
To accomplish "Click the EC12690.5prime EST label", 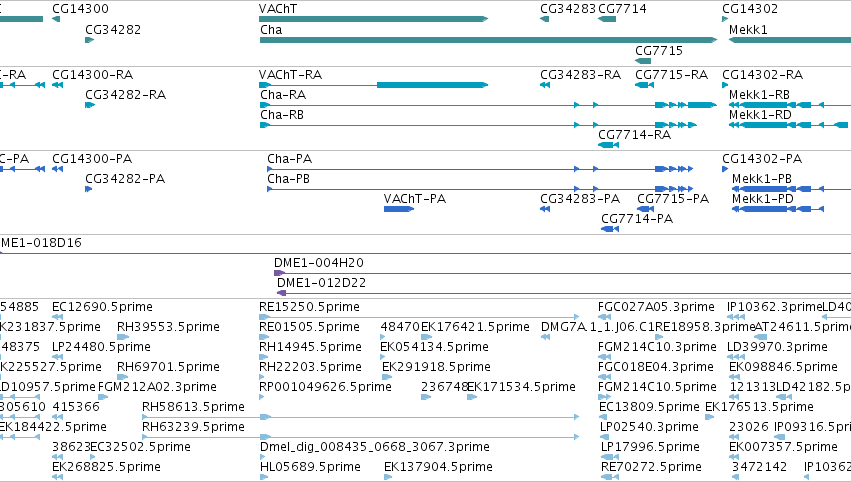I will (x=103, y=307).
